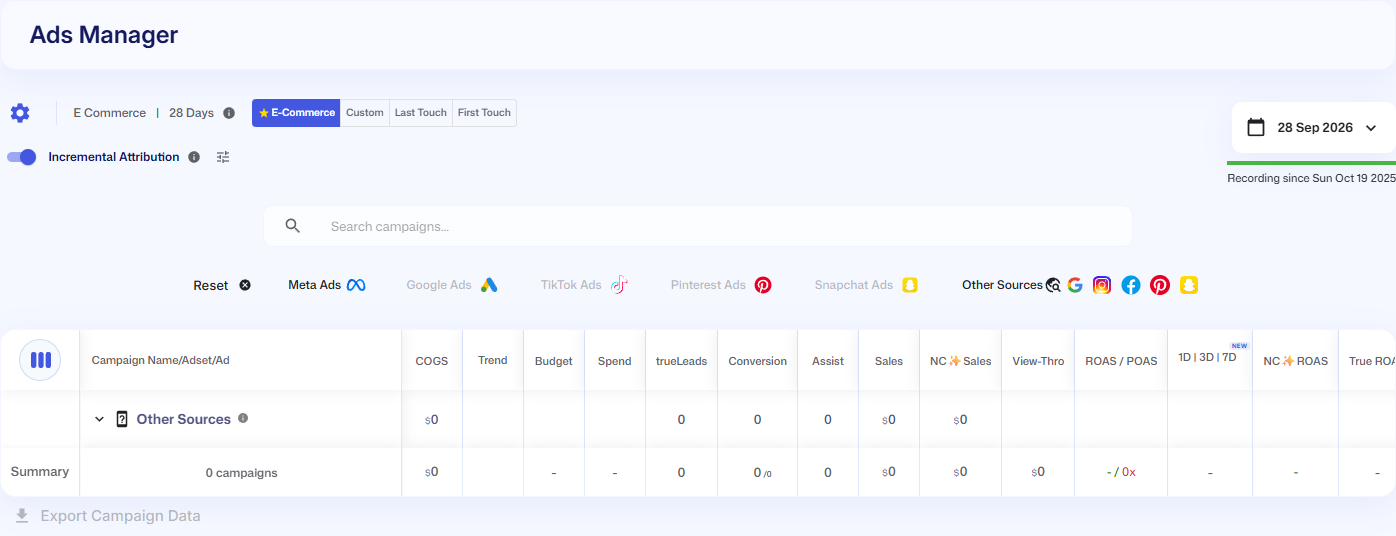The image size is (1396, 536).
Task: Click the Conversion column header
Action: [x=758, y=361]
